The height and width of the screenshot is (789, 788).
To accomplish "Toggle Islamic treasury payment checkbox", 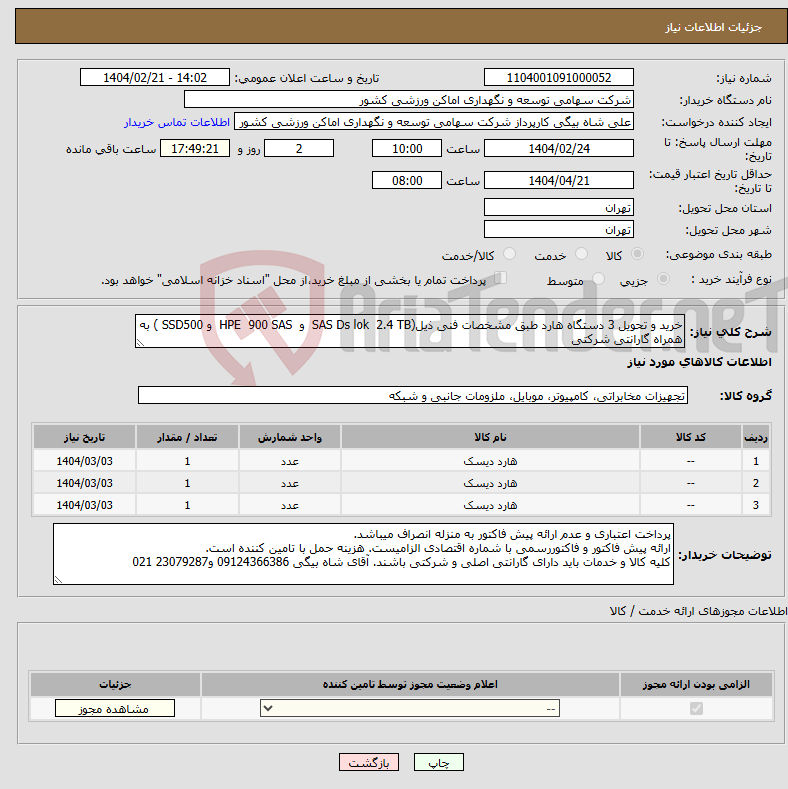I will coord(500,278).
